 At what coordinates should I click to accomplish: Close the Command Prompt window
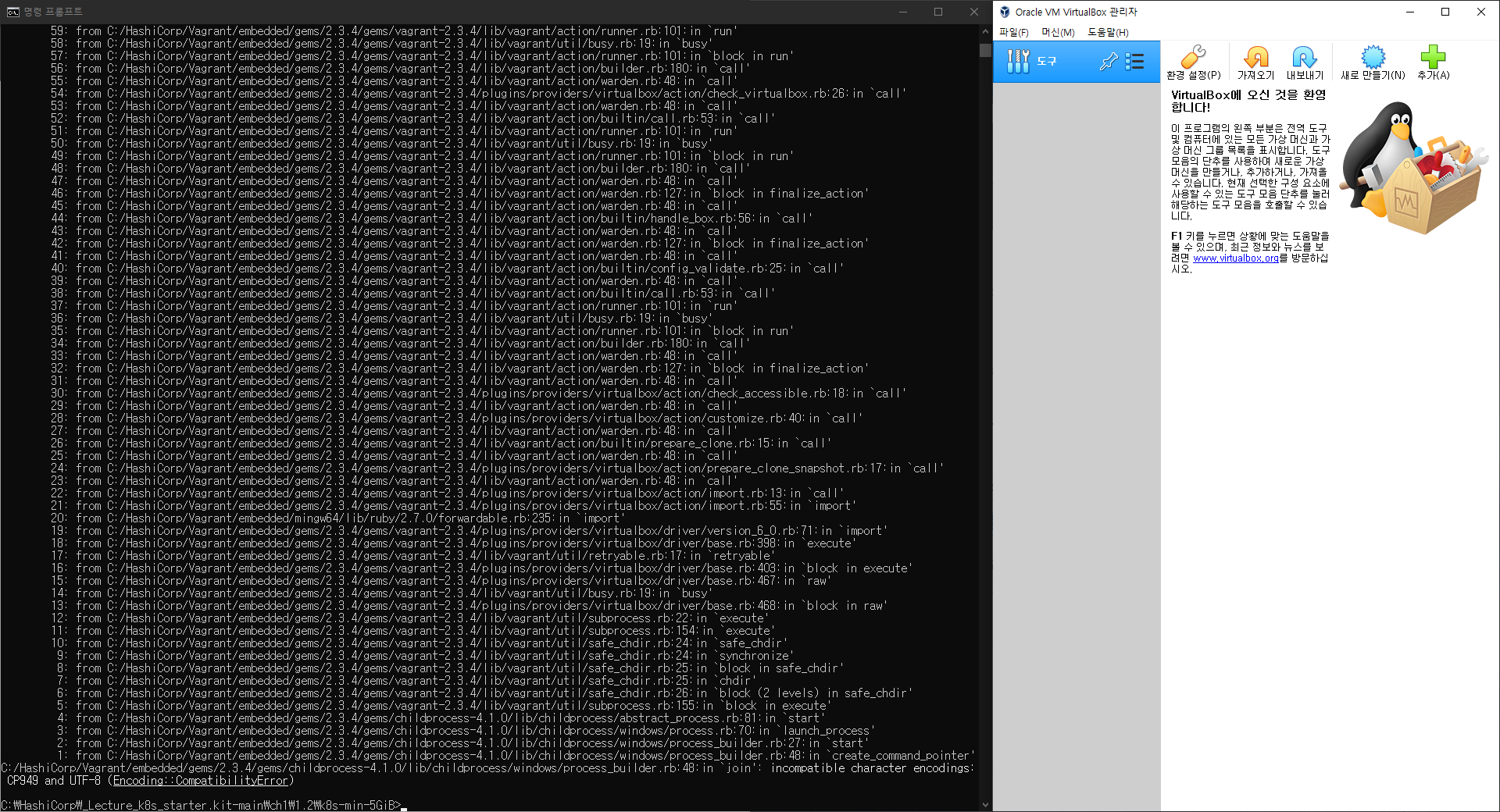click(x=973, y=12)
